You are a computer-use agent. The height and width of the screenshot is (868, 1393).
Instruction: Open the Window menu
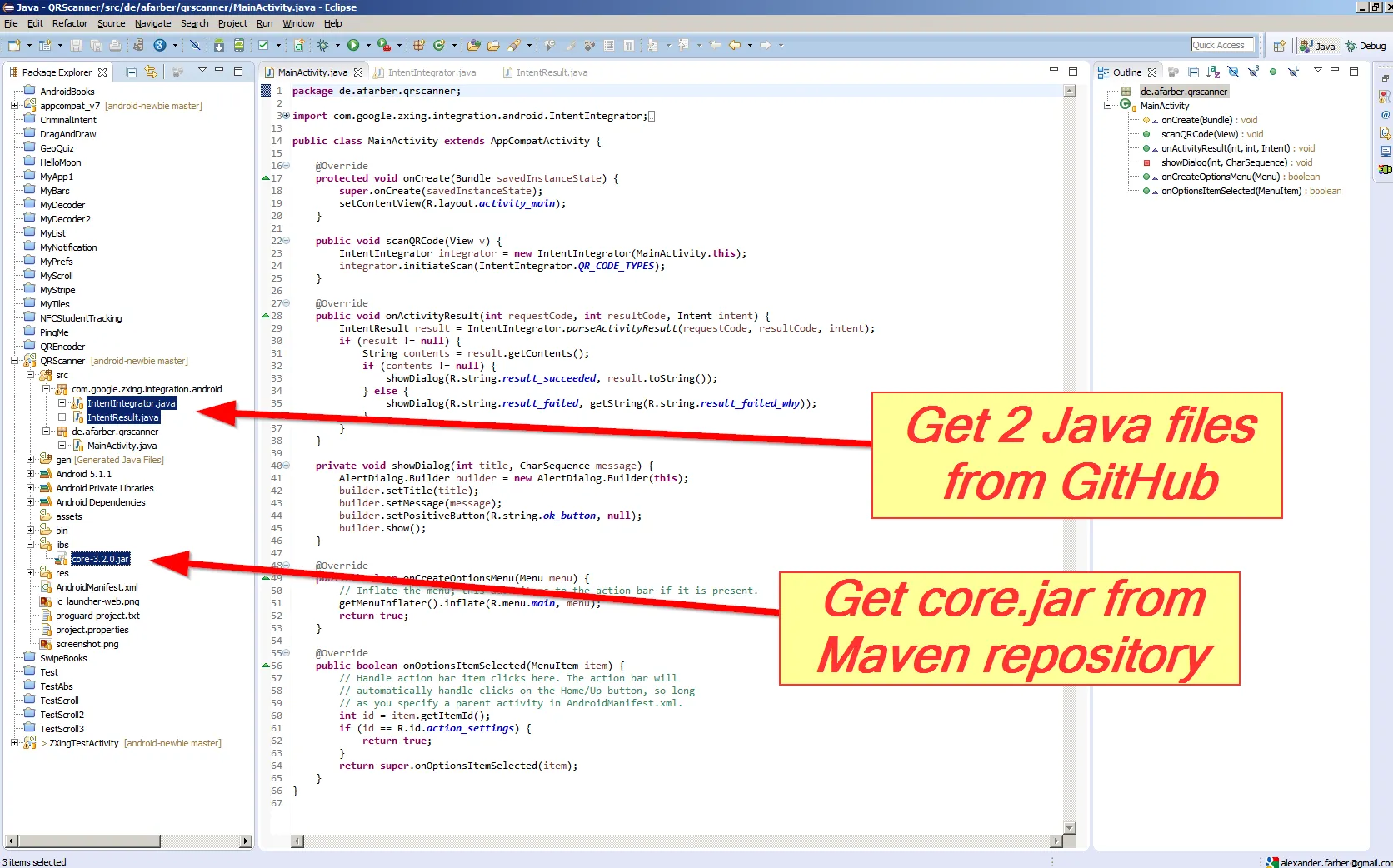[x=298, y=23]
